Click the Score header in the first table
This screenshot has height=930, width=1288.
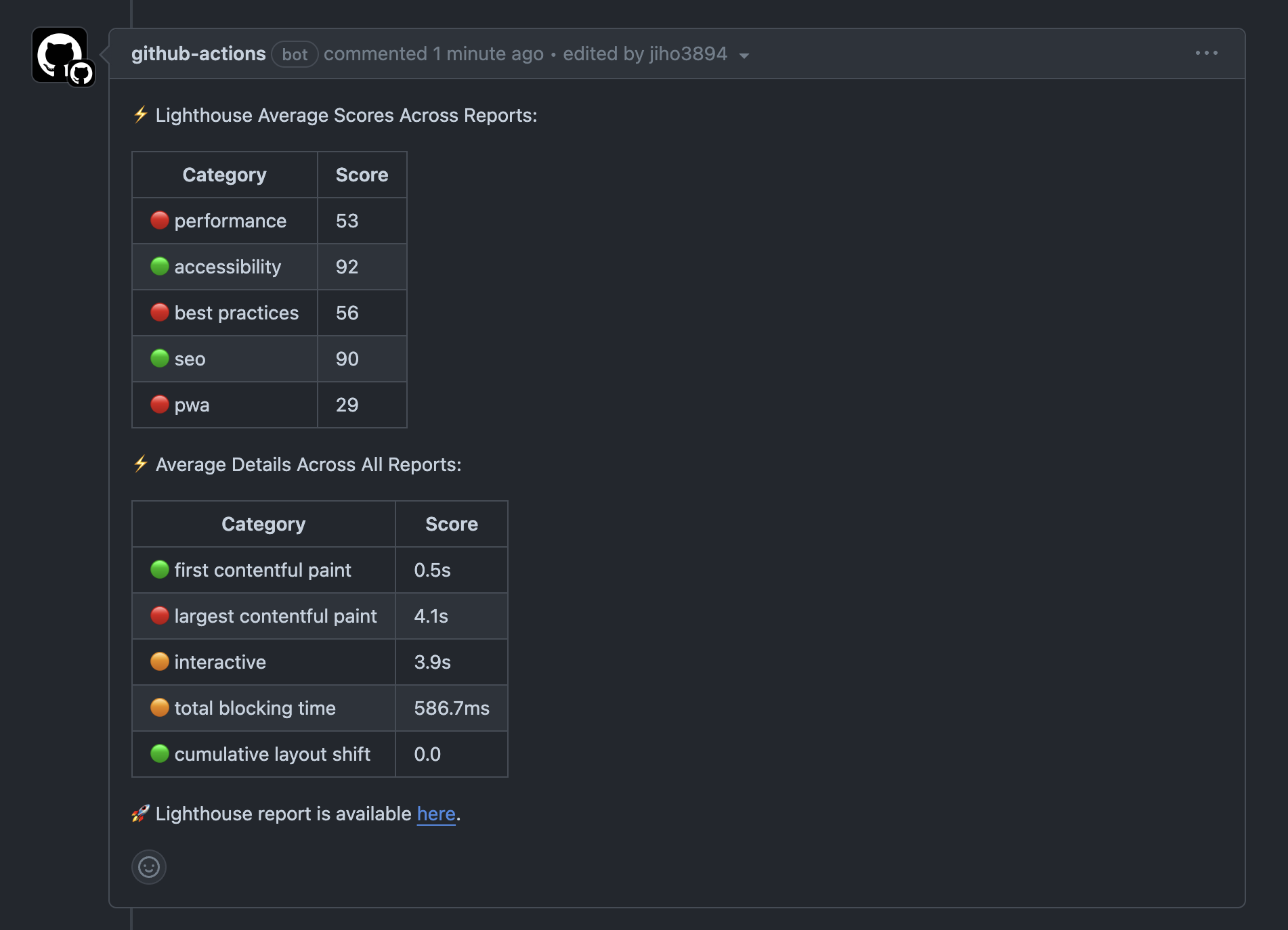tap(362, 175)
